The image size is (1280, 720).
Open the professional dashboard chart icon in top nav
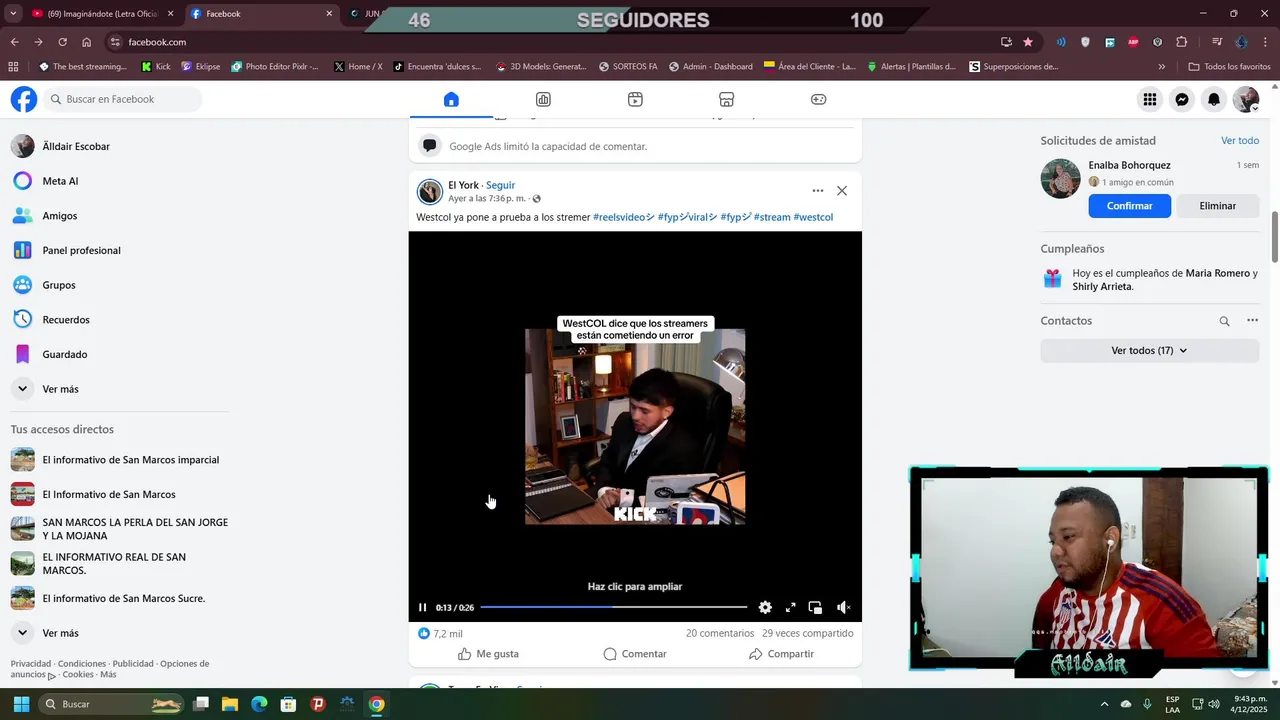tap(543, 99)
